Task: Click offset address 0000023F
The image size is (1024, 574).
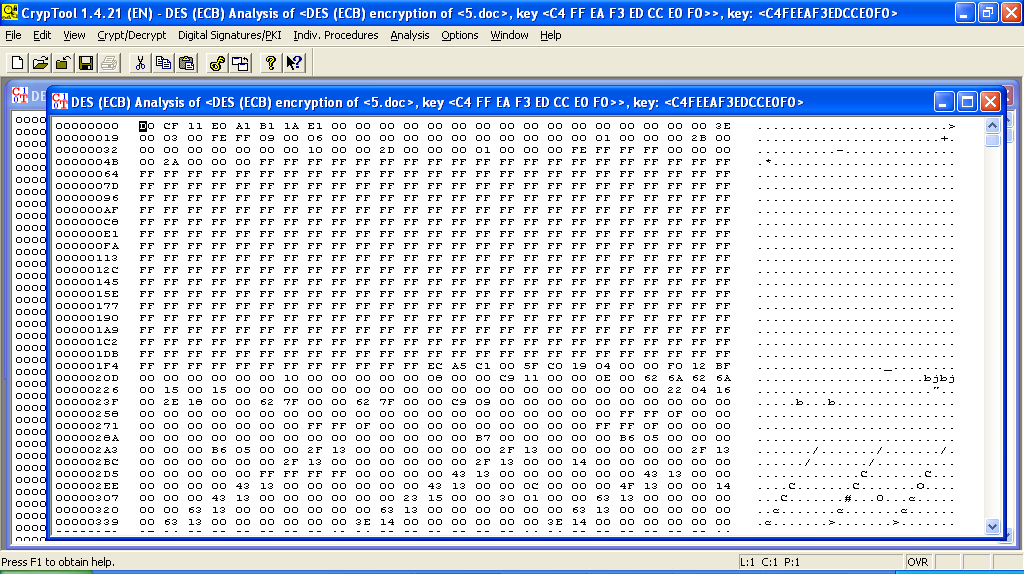Action: (87, 402)
